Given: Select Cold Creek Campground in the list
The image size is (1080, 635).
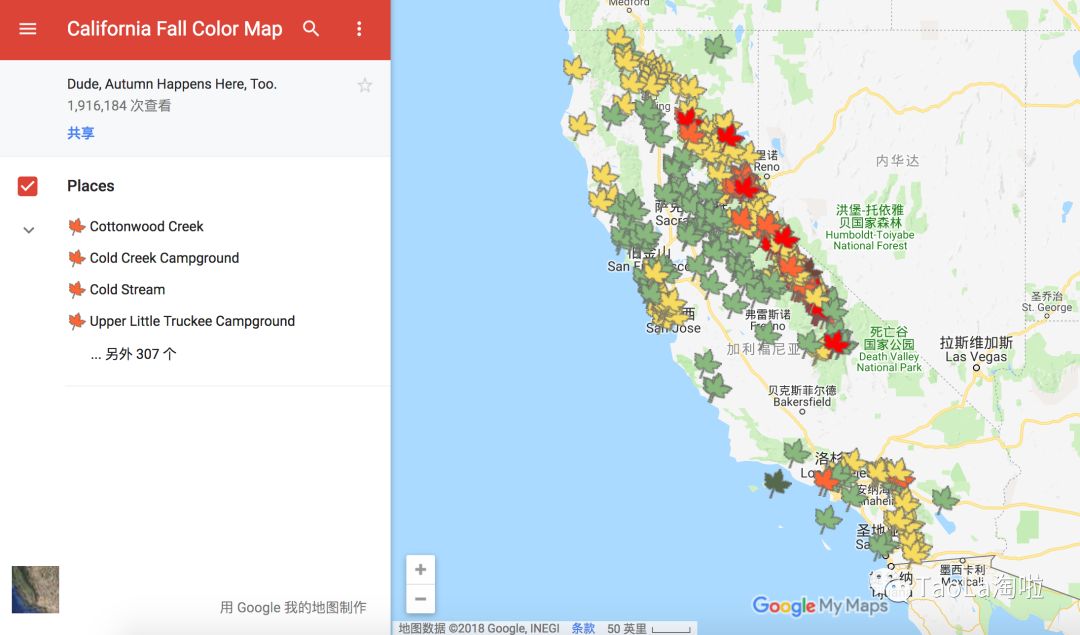Looking at the screenshot, I should click(x=164, y=258).
